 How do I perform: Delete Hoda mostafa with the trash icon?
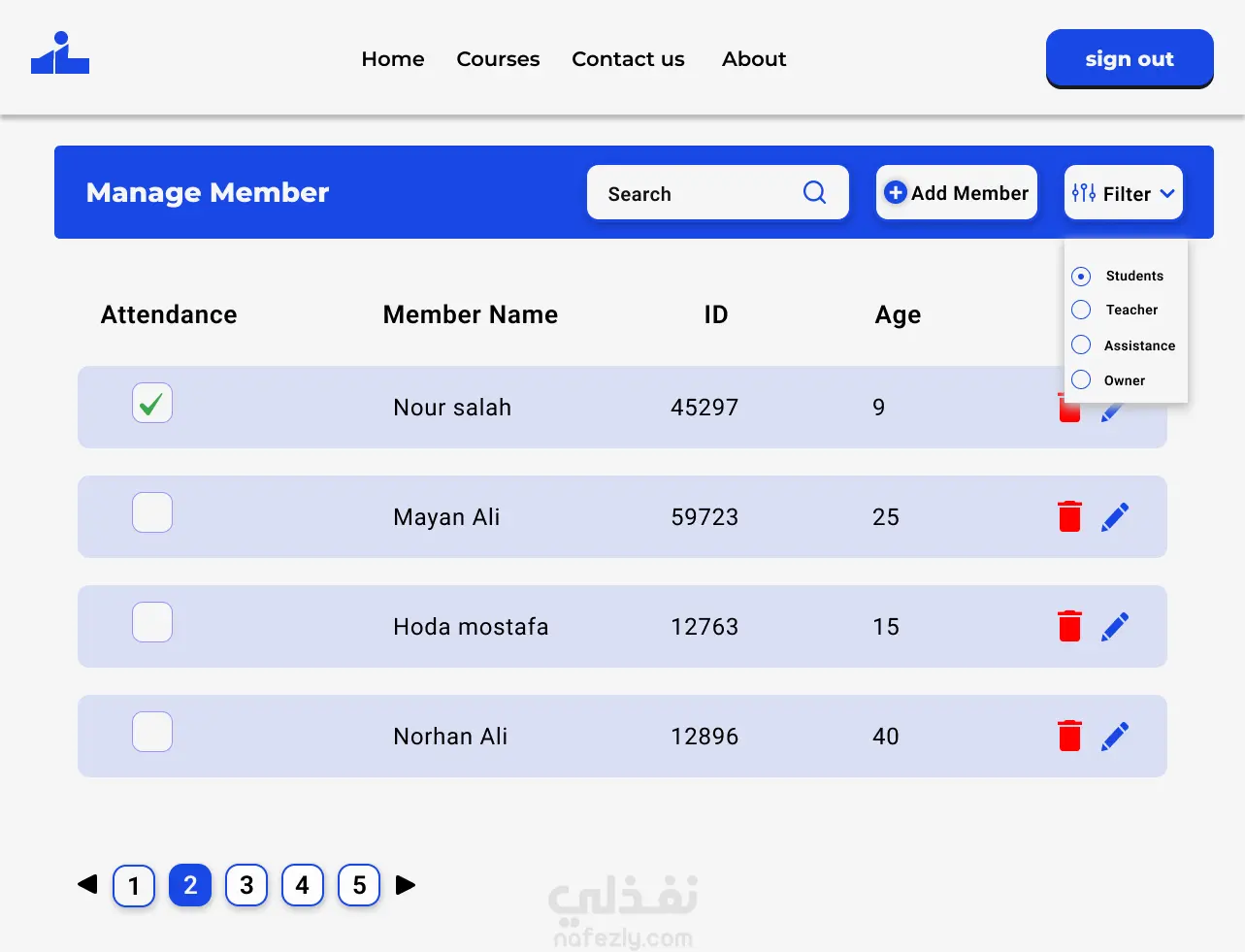coord(1069,626)
